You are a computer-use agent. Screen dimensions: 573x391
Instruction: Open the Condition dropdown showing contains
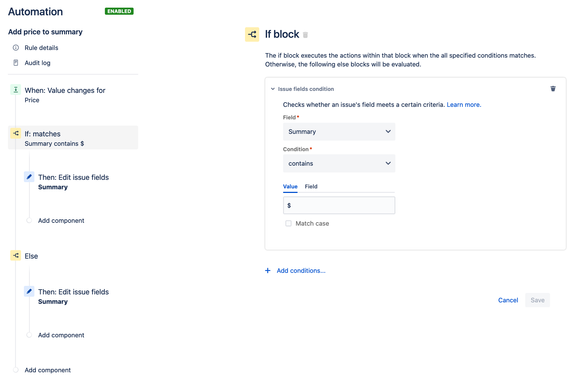coord(339,163)
